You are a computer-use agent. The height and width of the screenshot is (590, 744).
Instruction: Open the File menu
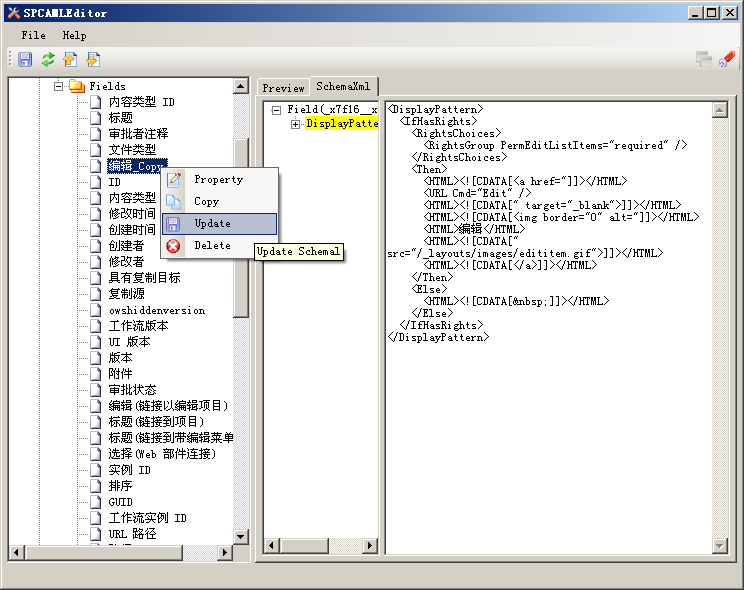(x=33, y=35)
